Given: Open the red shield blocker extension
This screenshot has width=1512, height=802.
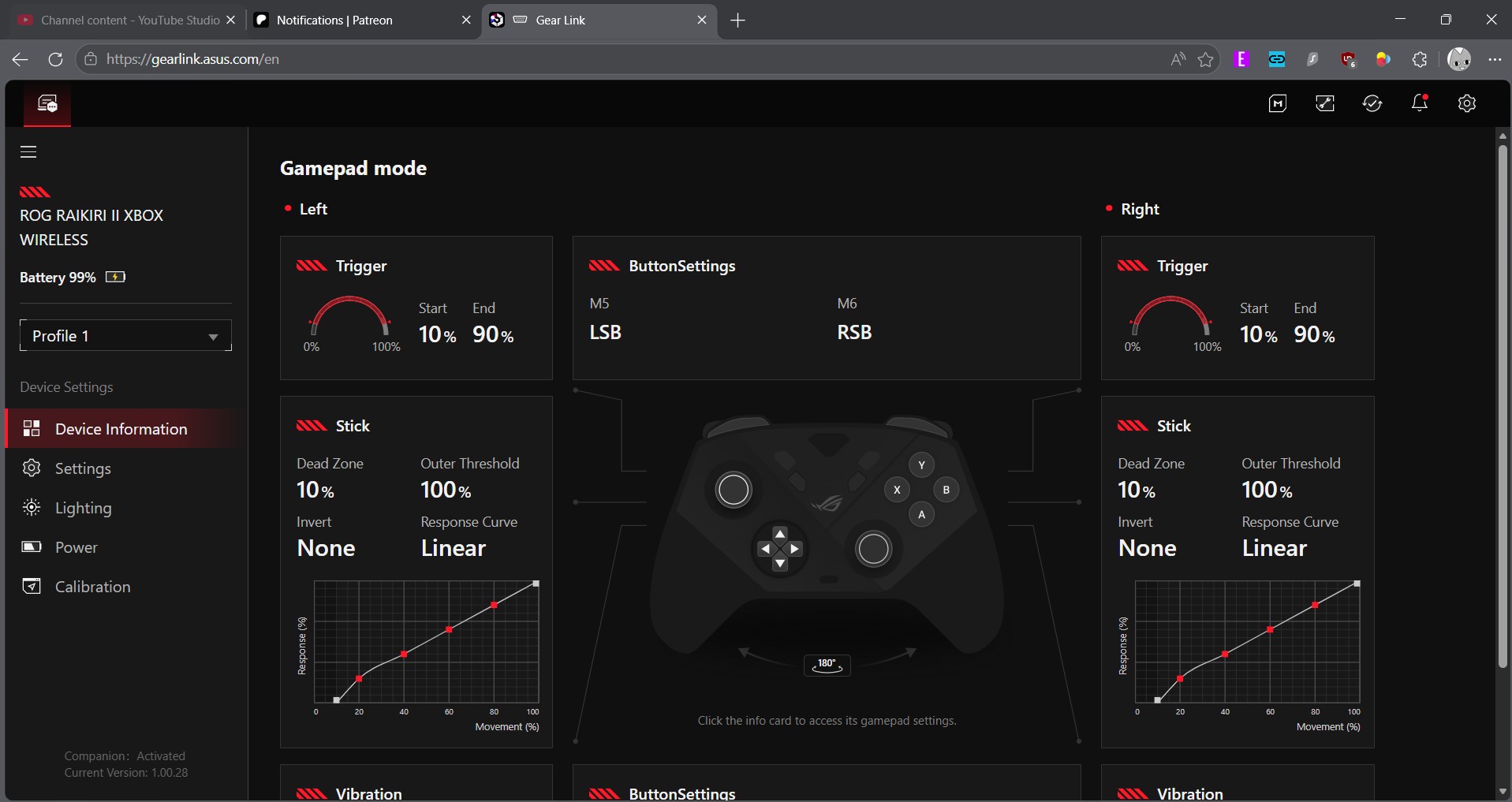Looking at the screenshot, I should [1349, 59].
